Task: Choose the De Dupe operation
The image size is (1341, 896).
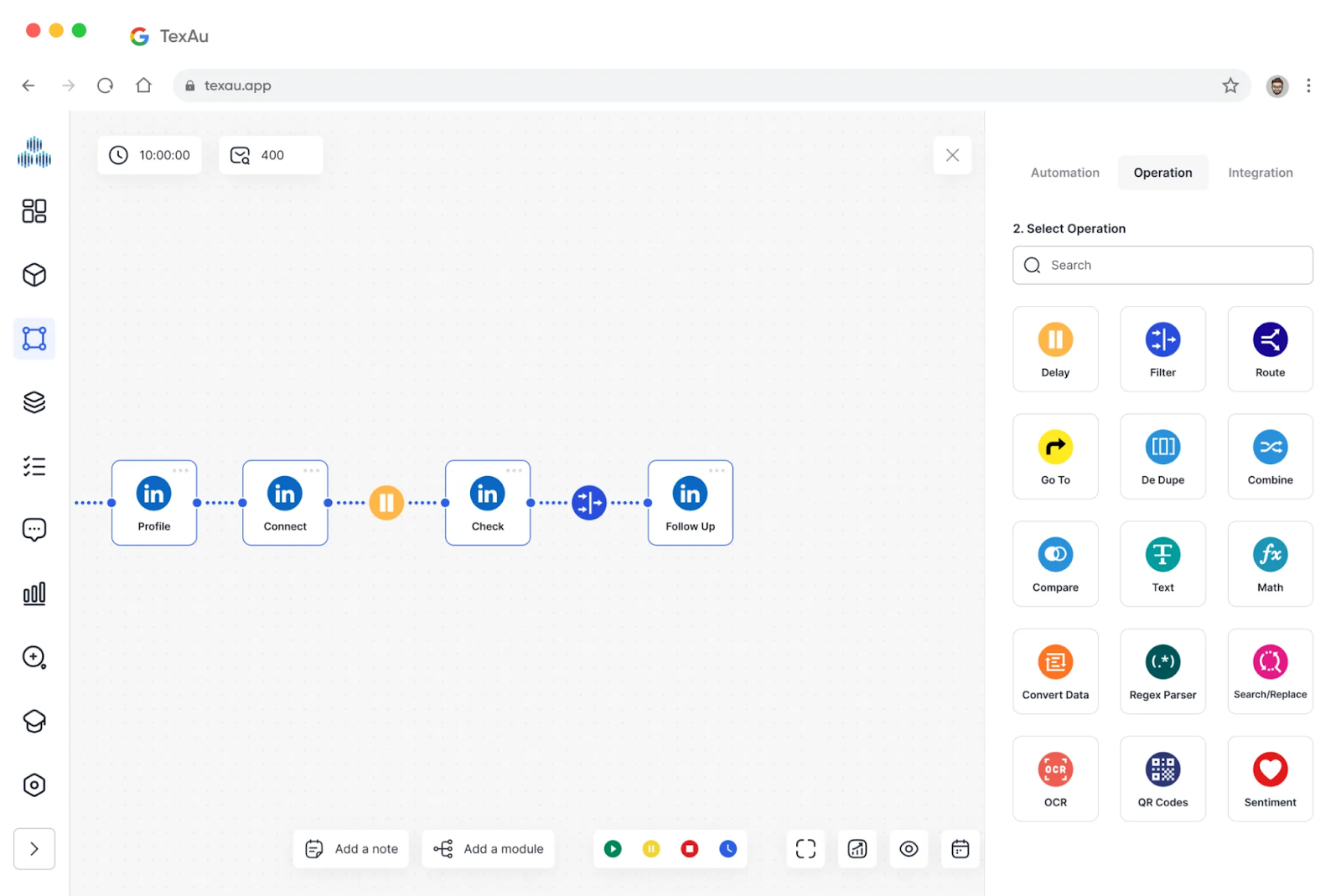Action: (1162, 456)
